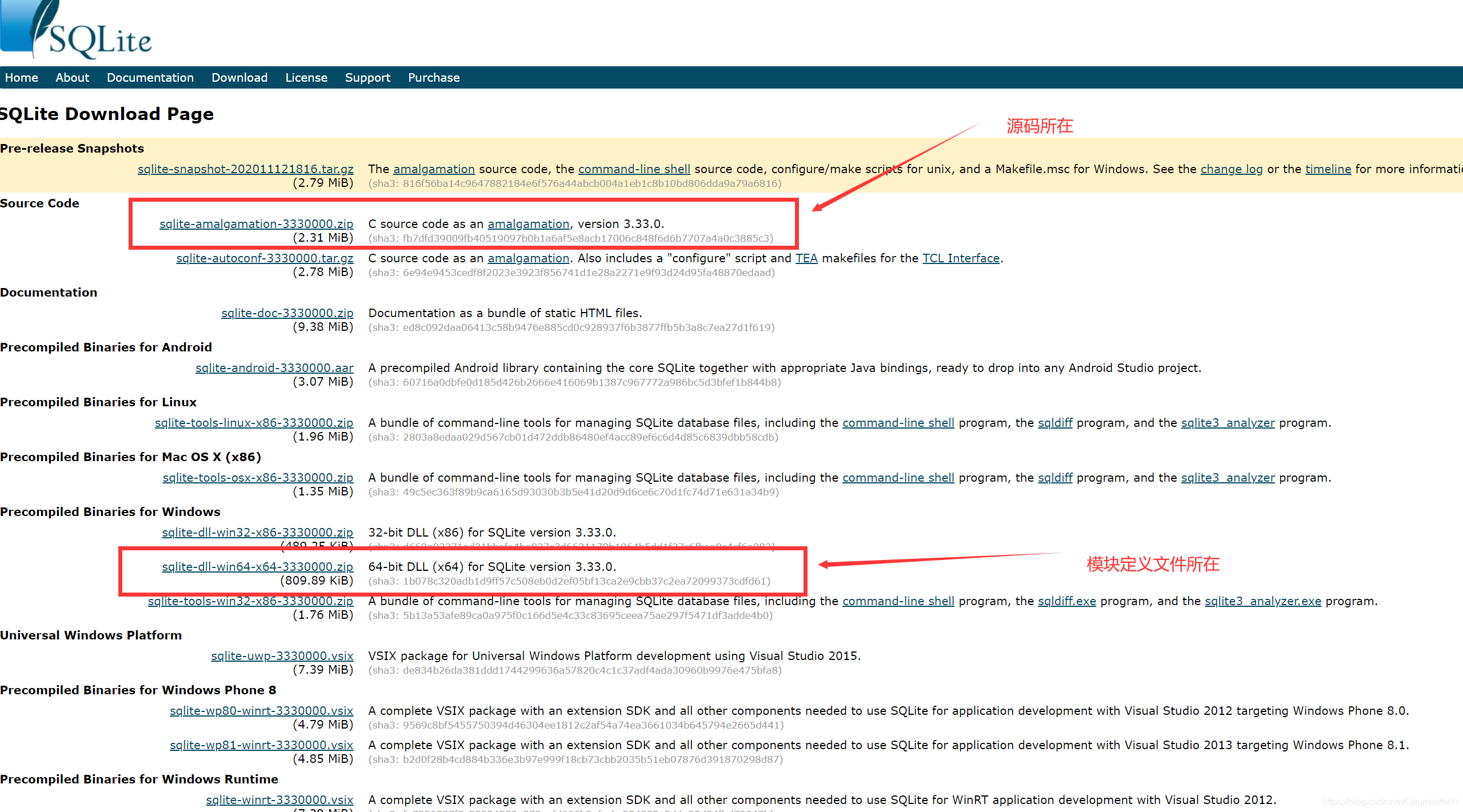Open the sqlite3_analyzer.exe link

pyautogui.click(x=1263, y=601)
